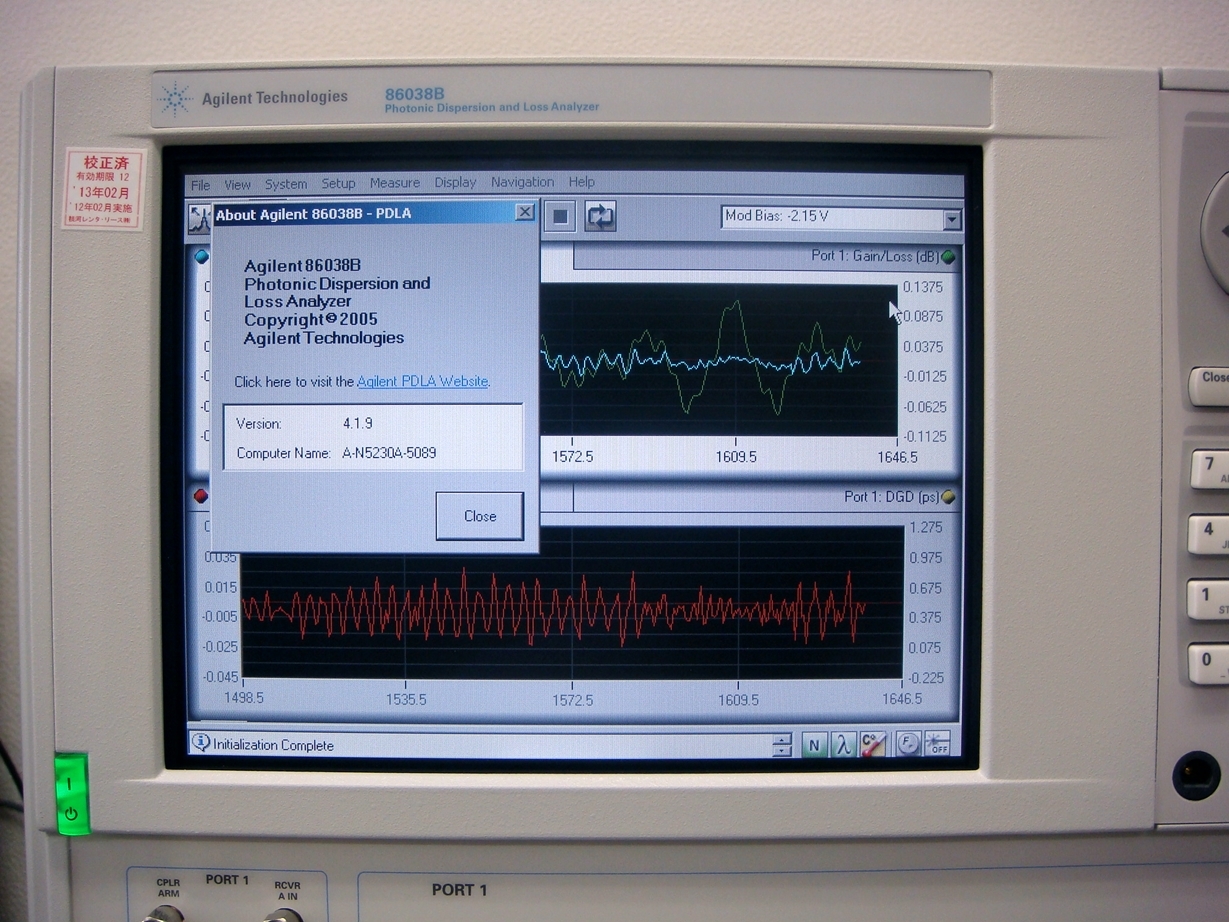Click the red marker at lower graph's left
Screen dimensions: 1229x922
200,496
